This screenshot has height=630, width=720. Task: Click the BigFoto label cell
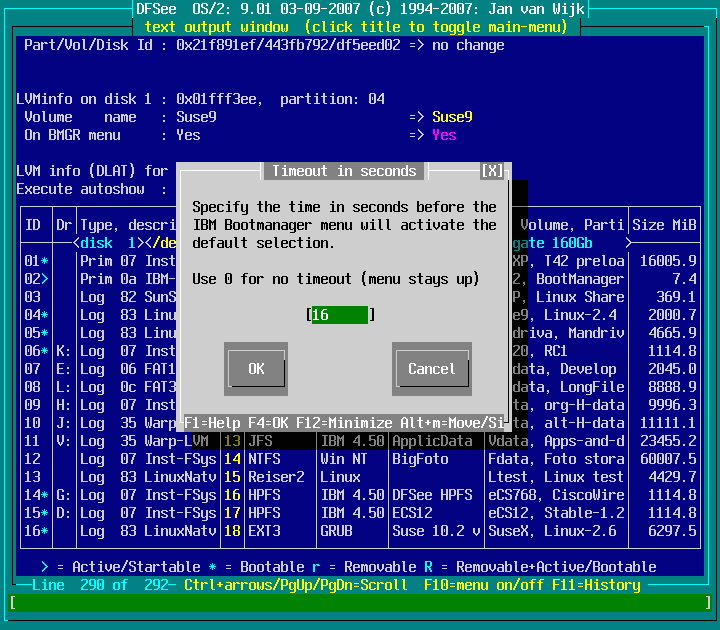(420, 459)
